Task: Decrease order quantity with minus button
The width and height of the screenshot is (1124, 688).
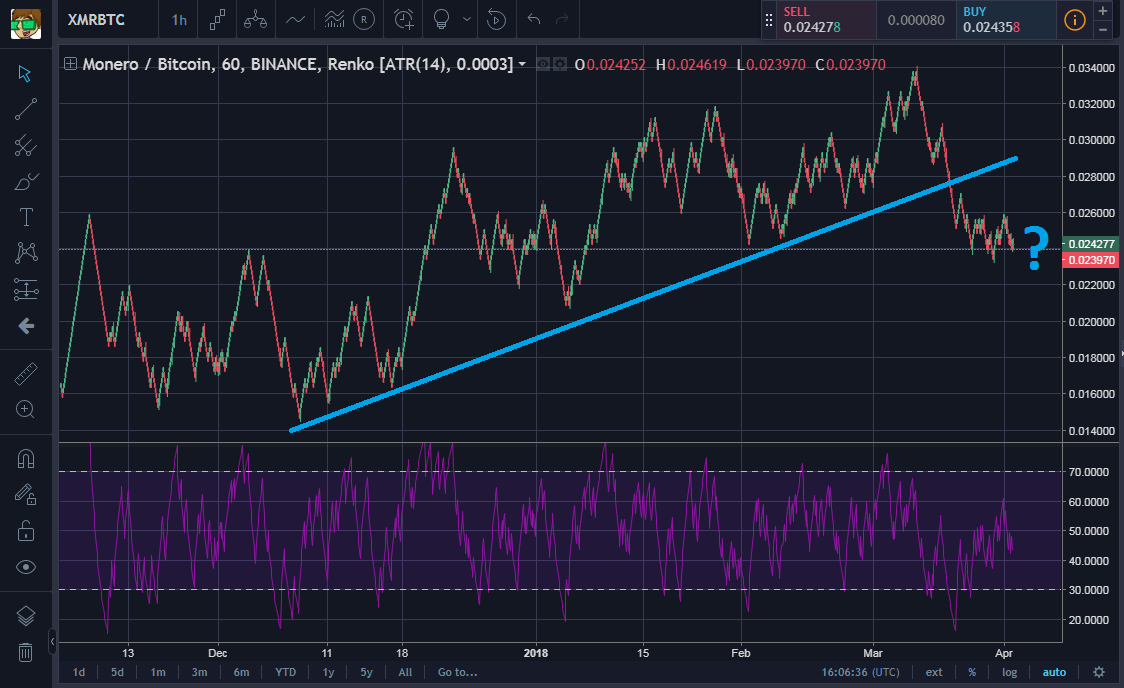Action: pos(1102,29)
